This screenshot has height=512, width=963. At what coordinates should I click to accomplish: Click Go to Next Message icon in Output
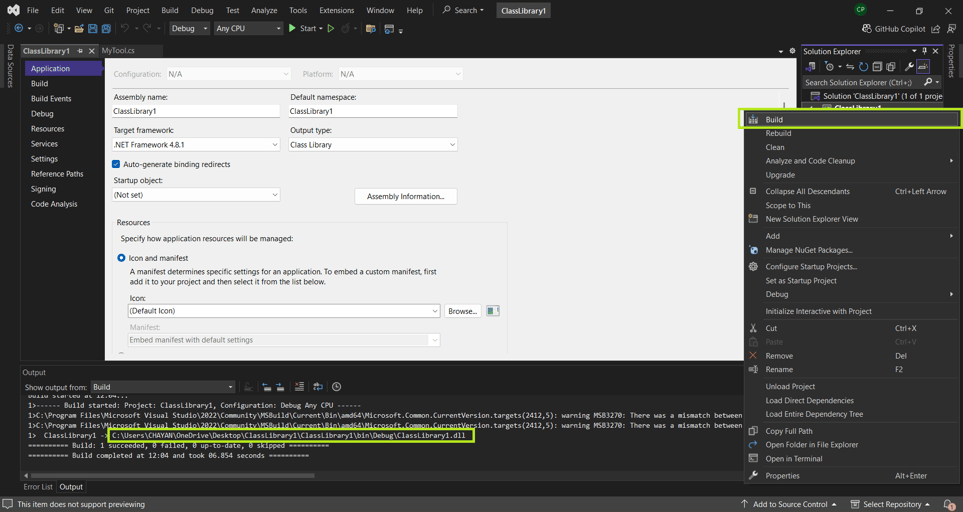(x=280, y=387)
